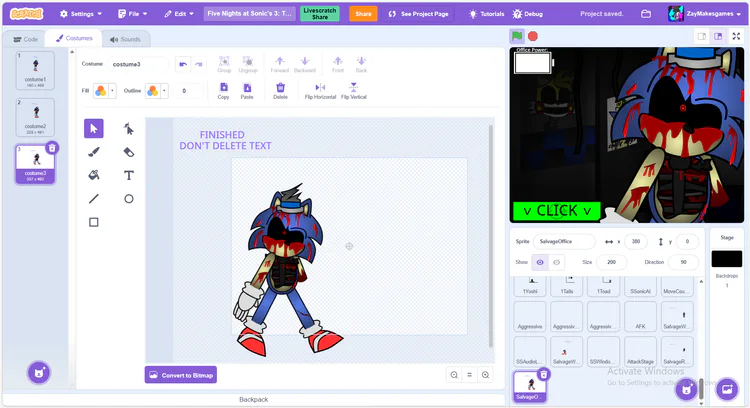Copy the selected costume shape
Viewport: 750px width, 408px height.
[223, 91]
